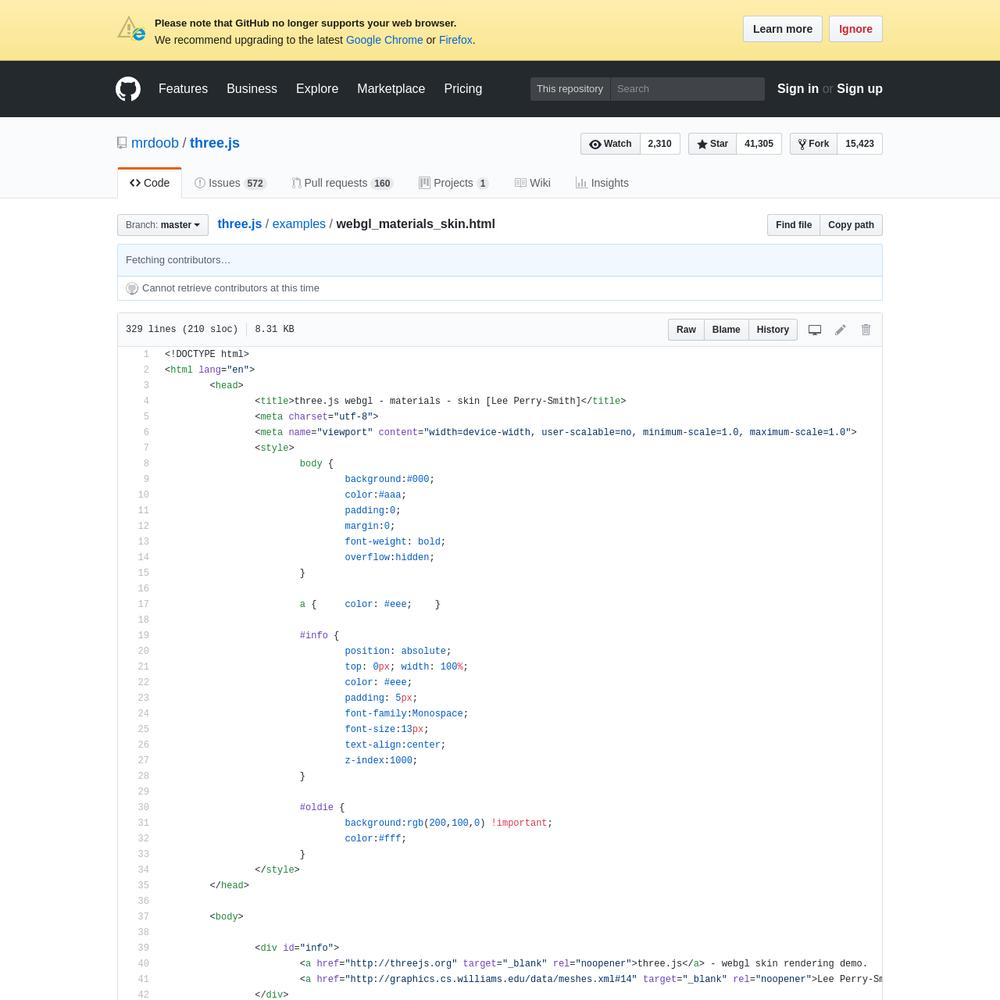Click the watchers count 2,310

click(x=660, y=143)
